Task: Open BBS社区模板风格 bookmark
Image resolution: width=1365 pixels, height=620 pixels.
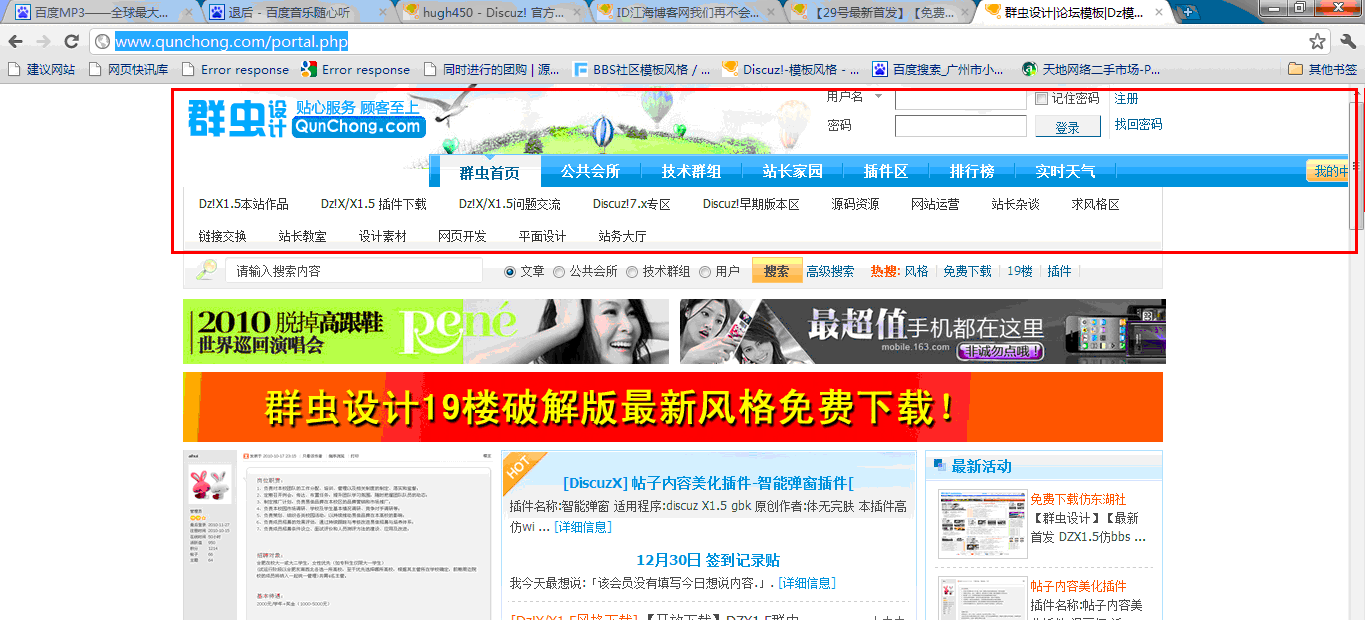Action: (x=641, y=69)
